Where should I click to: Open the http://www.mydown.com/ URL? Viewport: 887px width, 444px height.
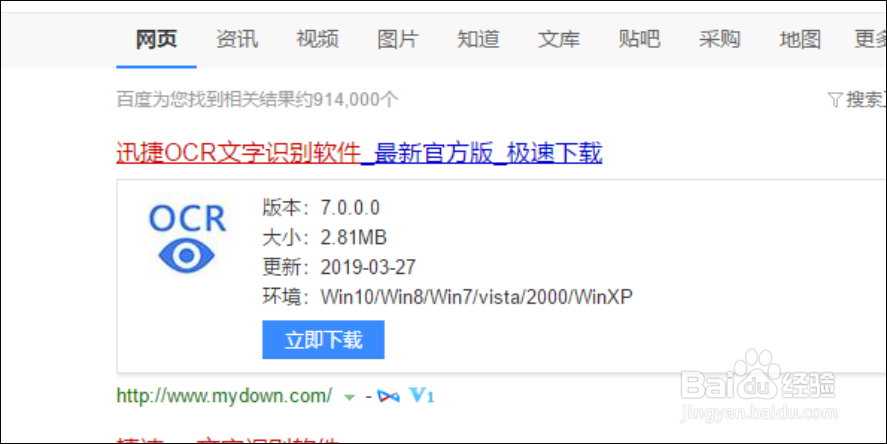[224, 395]
